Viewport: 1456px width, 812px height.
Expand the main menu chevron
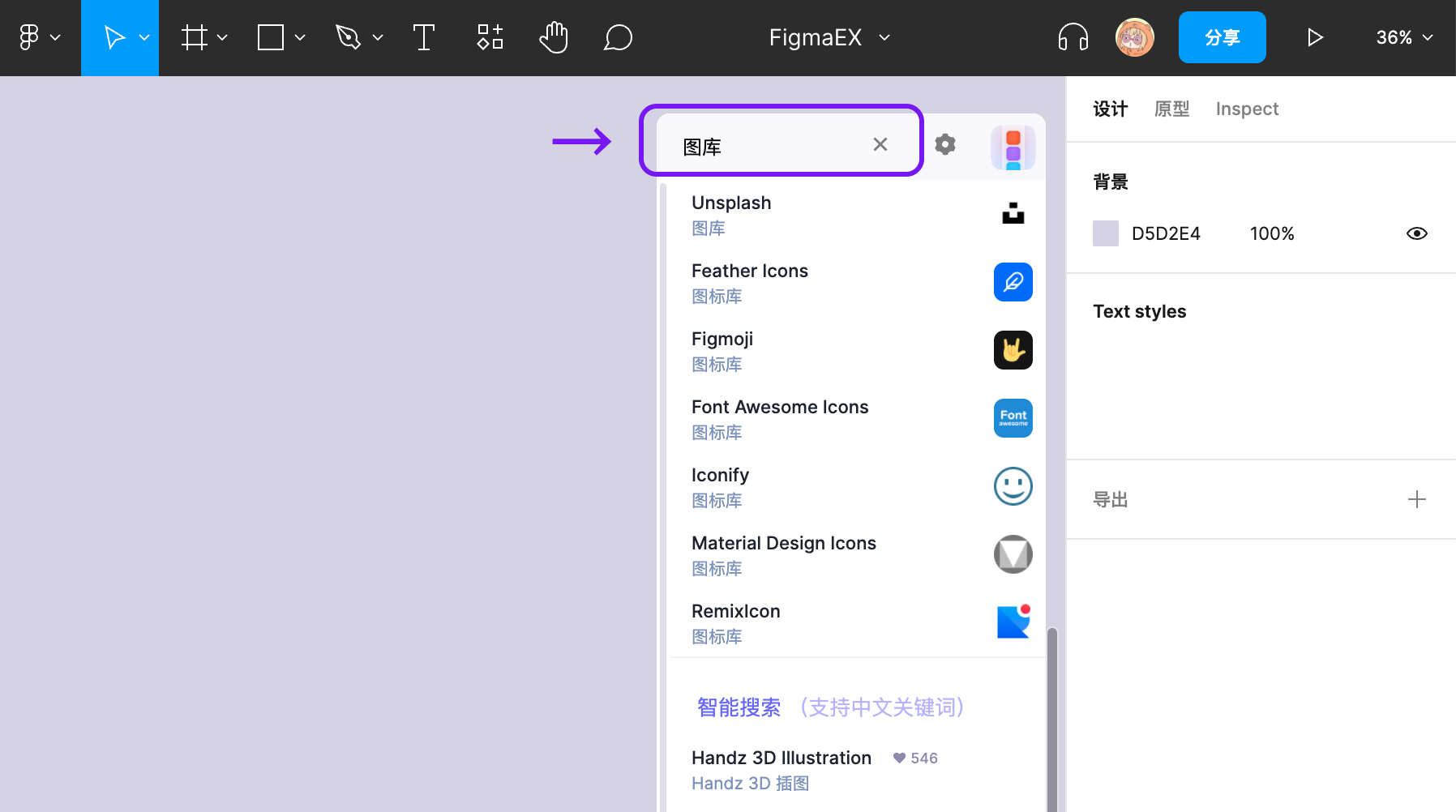click(55, 37)
